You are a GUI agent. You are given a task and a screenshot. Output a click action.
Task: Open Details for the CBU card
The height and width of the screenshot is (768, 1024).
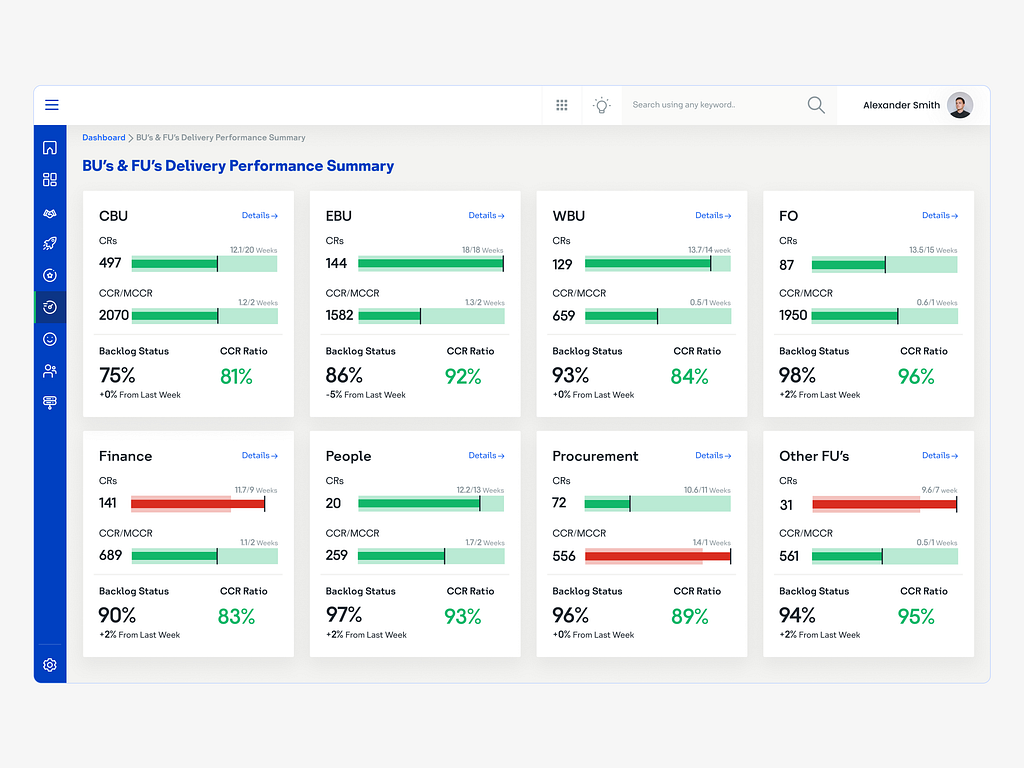coord(259,215)
